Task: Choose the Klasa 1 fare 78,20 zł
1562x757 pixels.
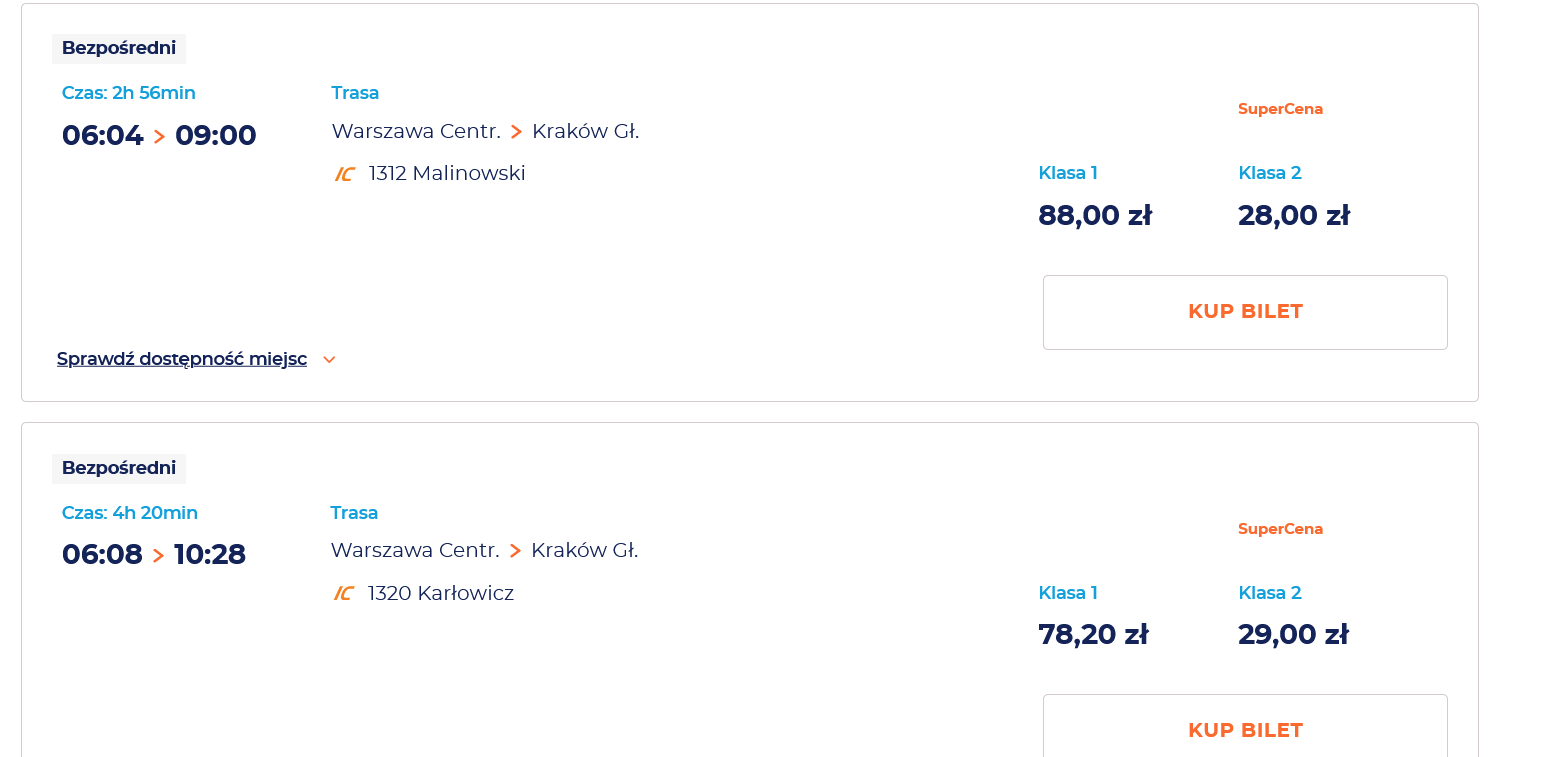Action: click(x=1093, y=635)
